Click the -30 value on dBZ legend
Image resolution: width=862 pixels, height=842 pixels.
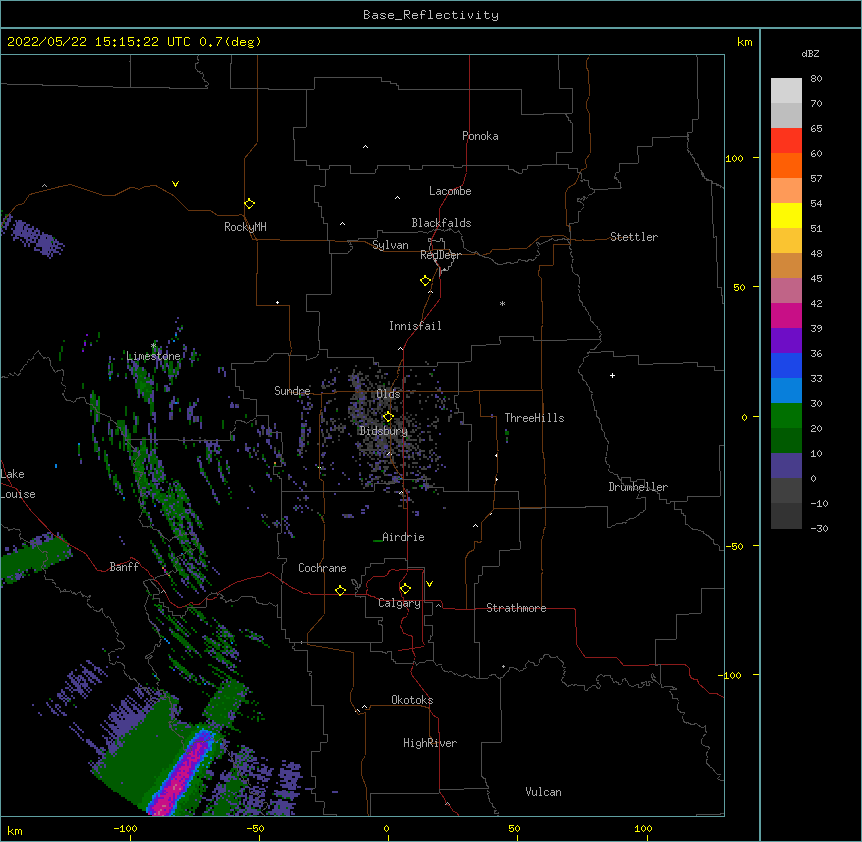coord(819,528)
